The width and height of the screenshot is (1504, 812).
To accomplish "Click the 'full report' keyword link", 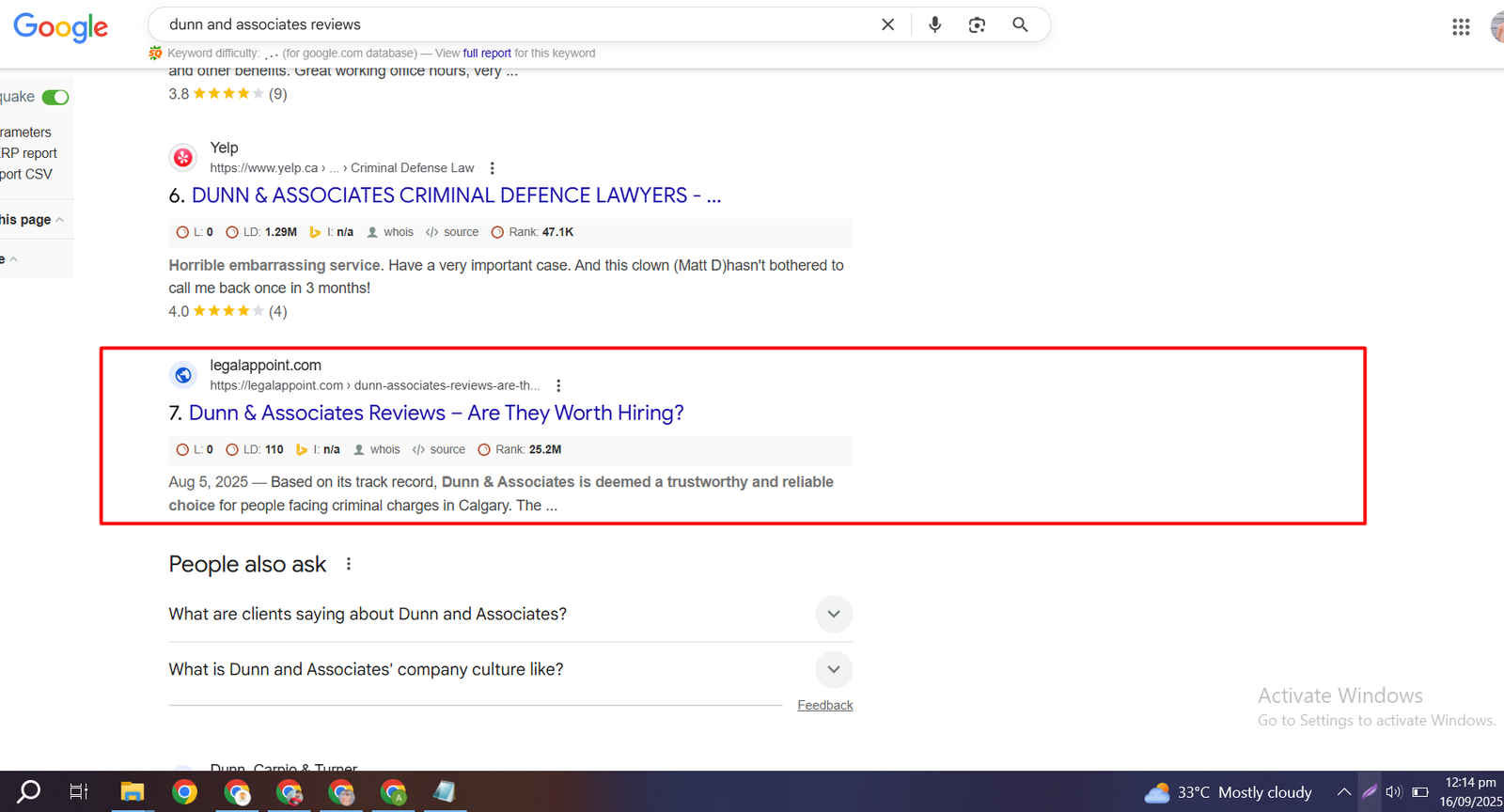I will (x=486, y=54).
